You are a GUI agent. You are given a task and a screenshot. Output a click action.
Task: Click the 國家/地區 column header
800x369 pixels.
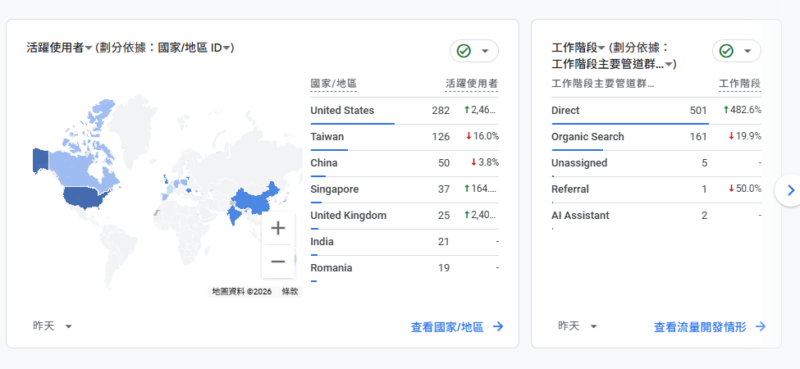click(334, 84)
